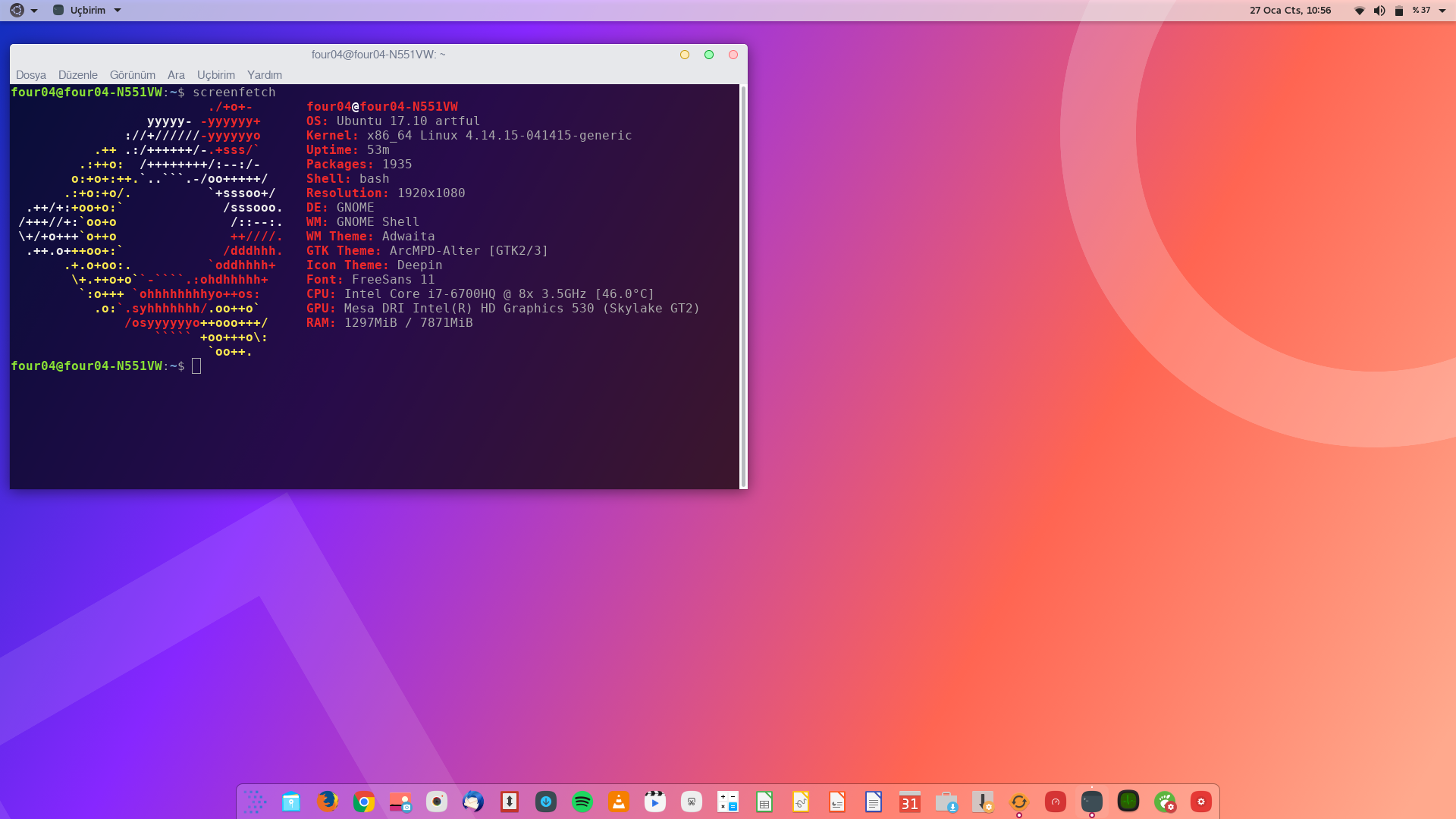Image resolution: width=1456 pixels, height=819 pixels.
Task: Click the kernel value '4.14.15-041415-generic'
Action: (548, 136)
